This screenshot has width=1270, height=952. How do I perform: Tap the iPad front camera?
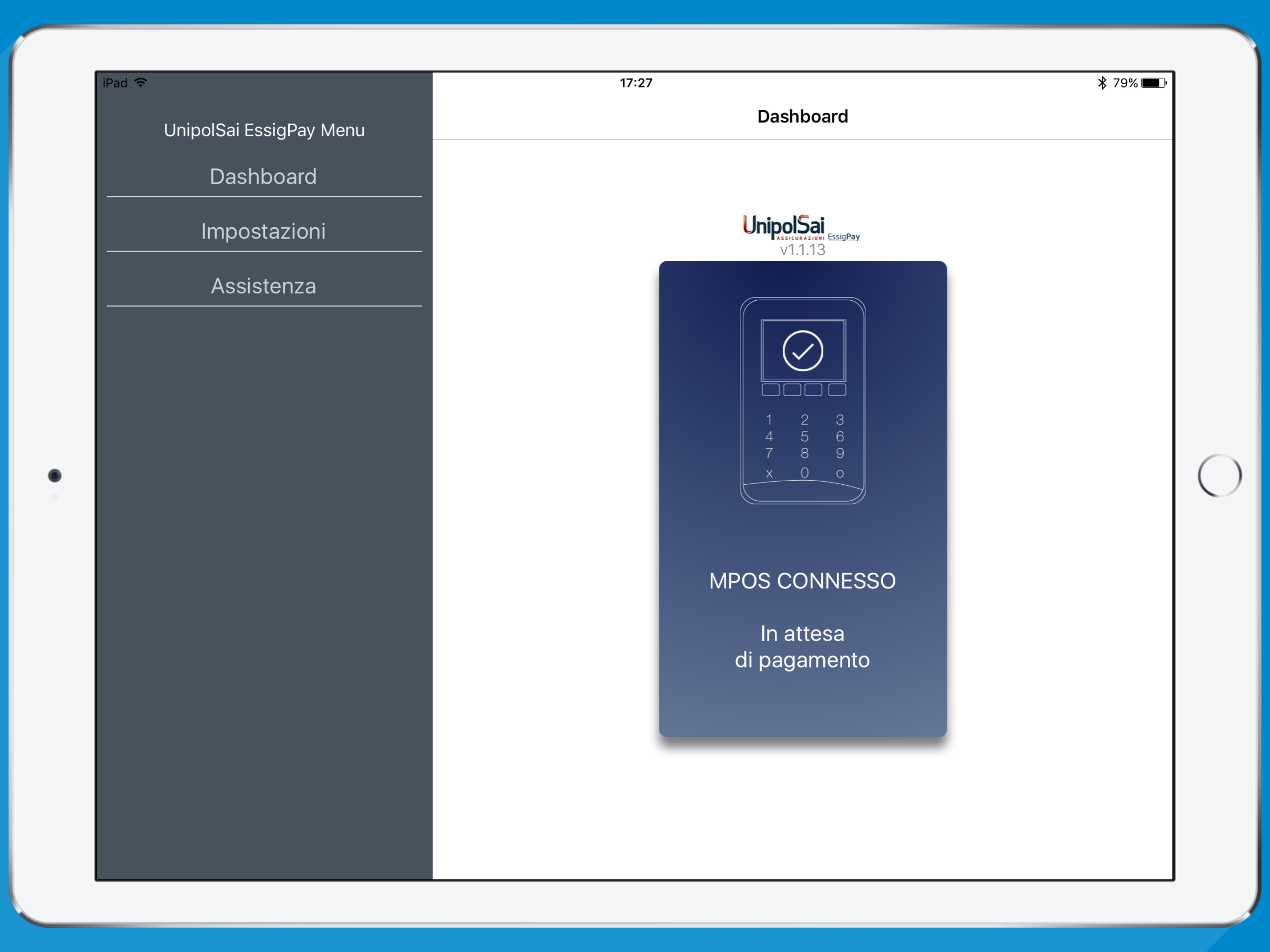54,476
